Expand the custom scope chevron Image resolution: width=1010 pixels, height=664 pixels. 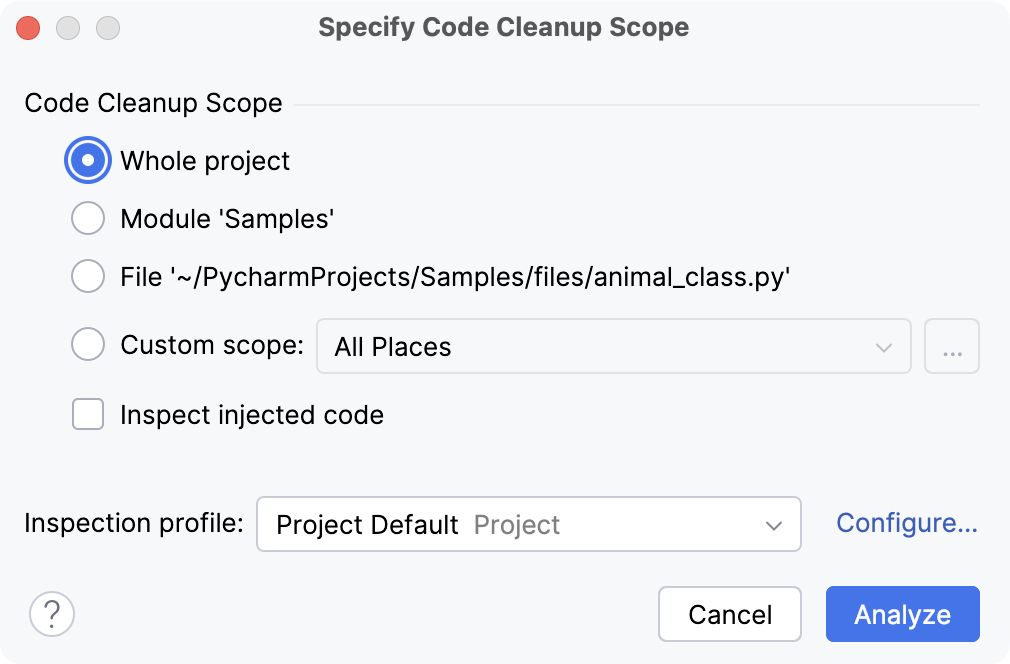(884, 345)
